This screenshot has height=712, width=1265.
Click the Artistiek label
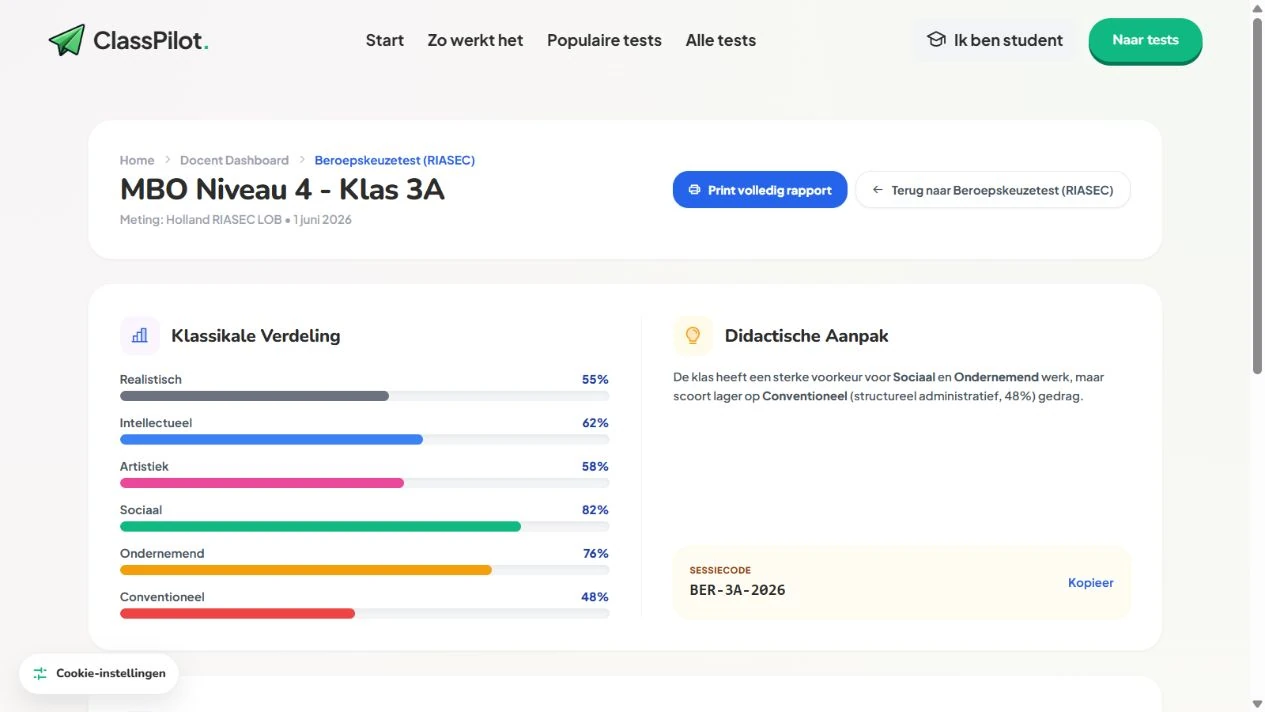coord(144,466)
